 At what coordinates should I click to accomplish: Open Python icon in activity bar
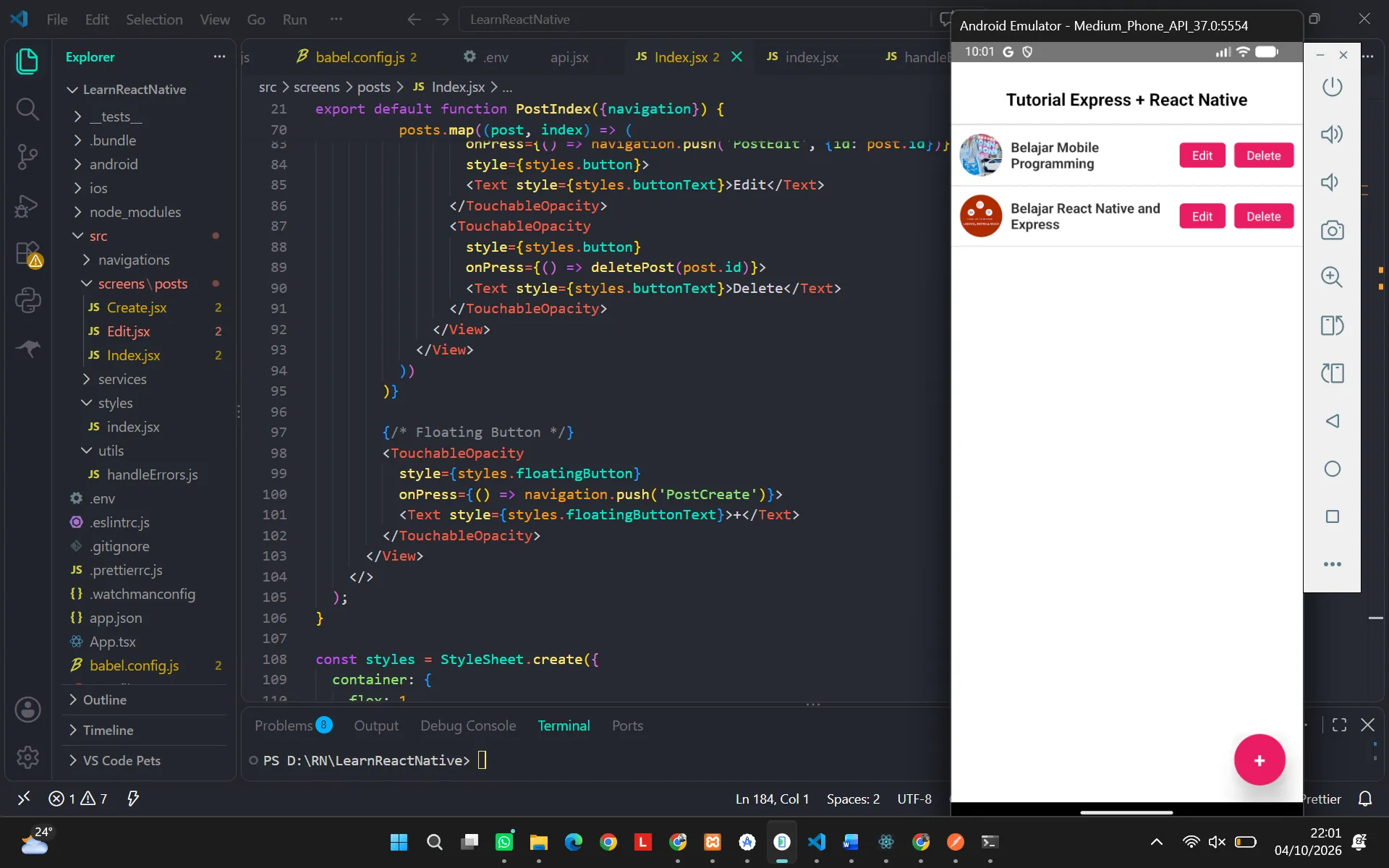(27, 300)
